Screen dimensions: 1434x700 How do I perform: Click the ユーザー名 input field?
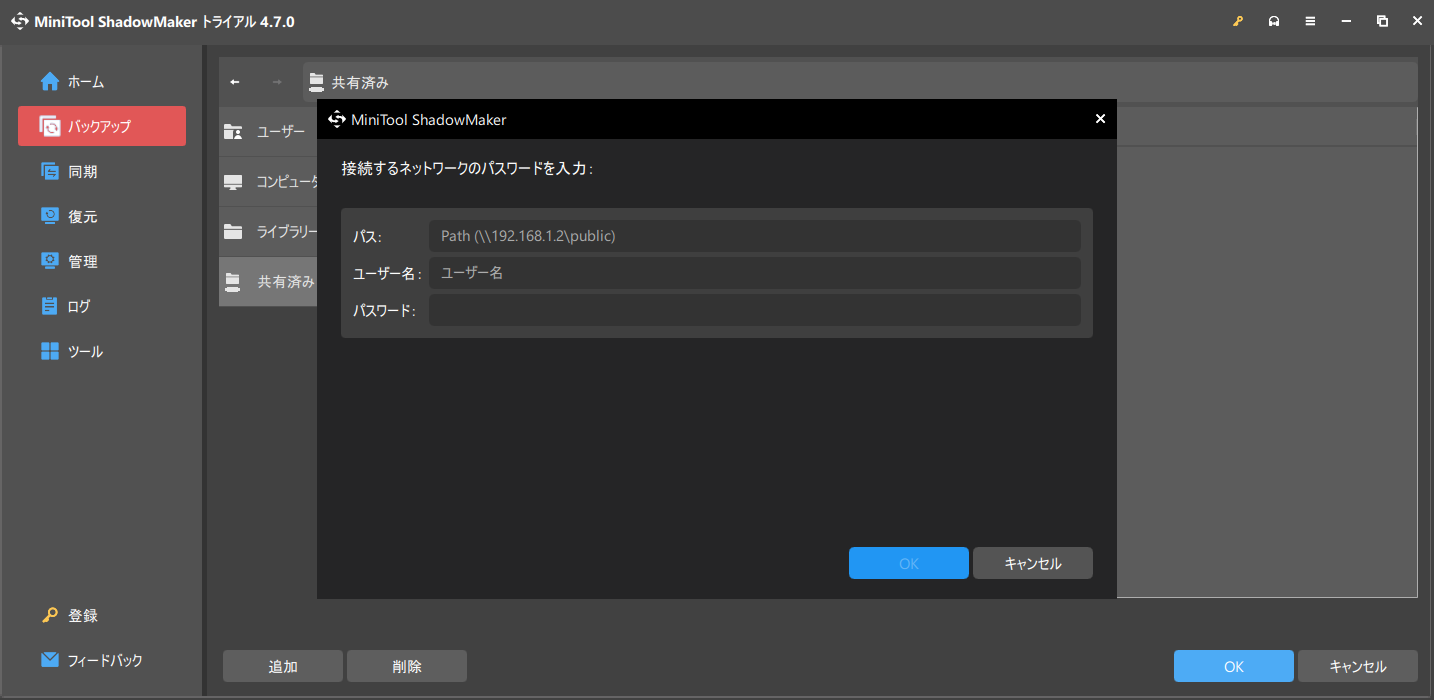(755, 273)
